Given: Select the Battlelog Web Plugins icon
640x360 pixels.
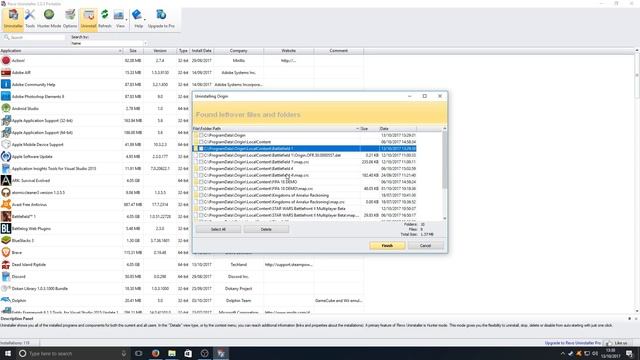Looking at the screenshot, I should (x=6, y=229).
